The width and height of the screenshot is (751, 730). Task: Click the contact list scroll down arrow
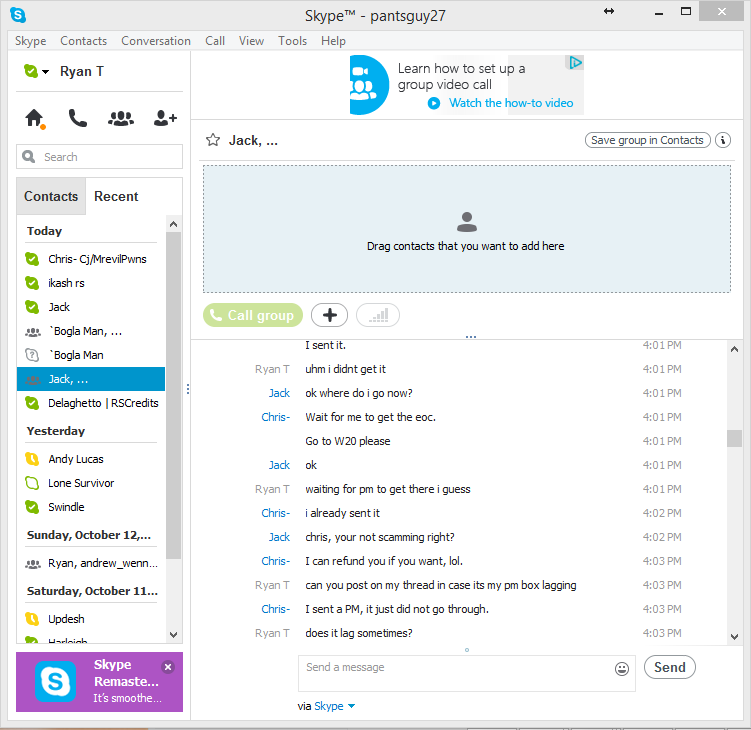[173, 635]
